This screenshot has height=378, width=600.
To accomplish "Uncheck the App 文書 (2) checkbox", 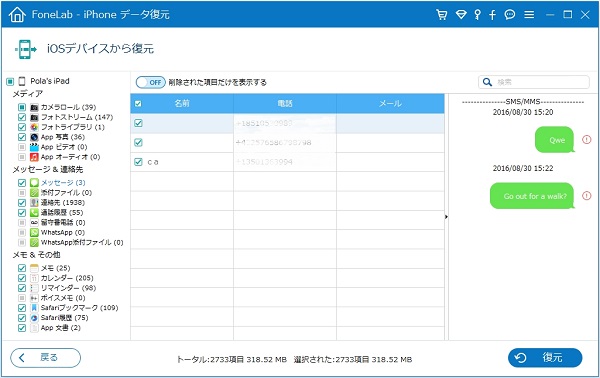I will tap(22, 327).
